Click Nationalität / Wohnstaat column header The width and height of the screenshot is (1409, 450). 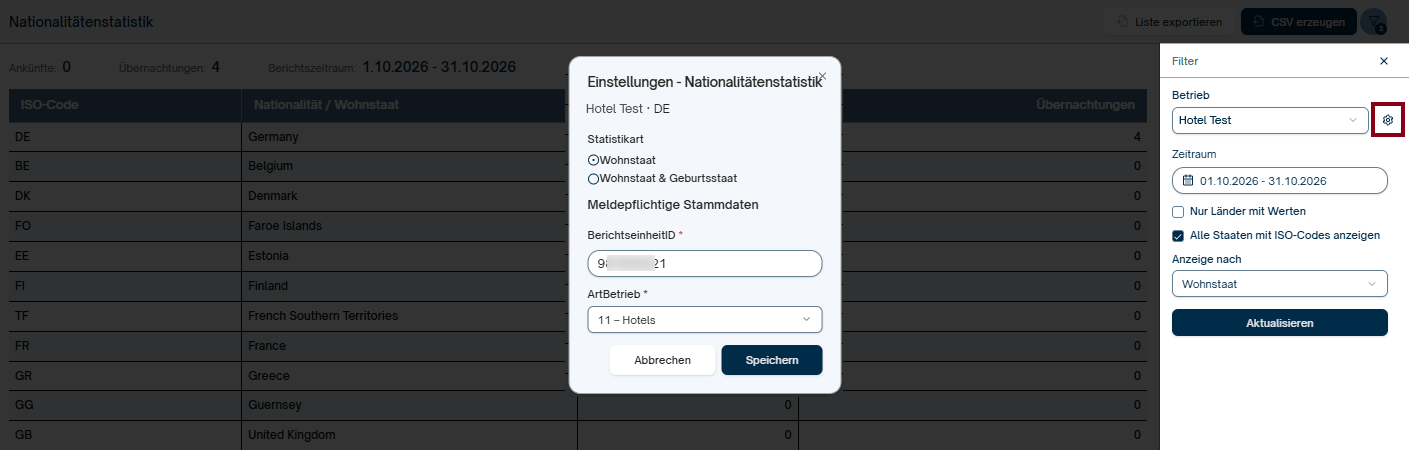[409, 105]
